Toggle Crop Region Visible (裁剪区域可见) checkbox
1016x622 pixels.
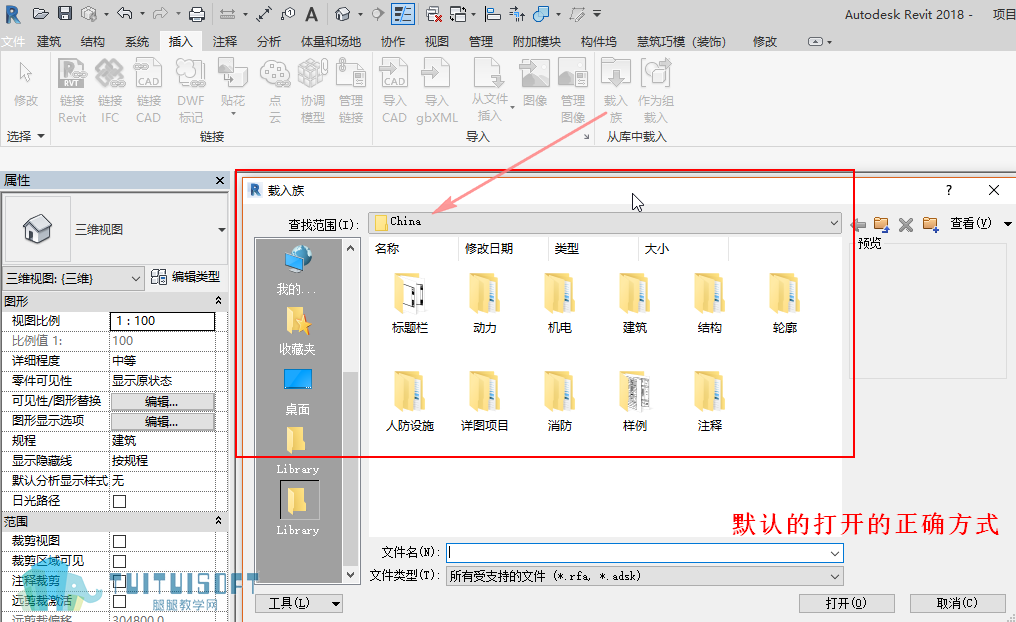coord(119,562)
